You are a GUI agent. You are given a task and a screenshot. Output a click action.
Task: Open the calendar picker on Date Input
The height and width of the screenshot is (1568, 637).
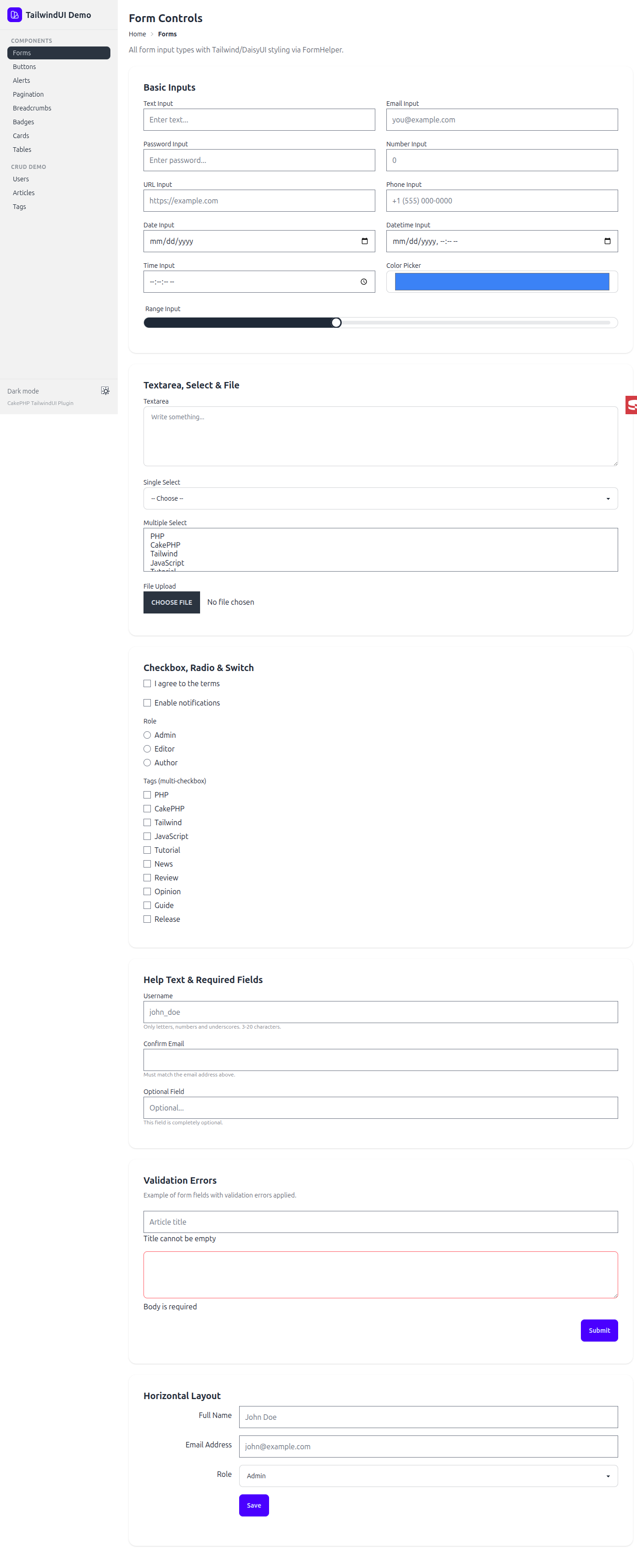click(365, 241)
